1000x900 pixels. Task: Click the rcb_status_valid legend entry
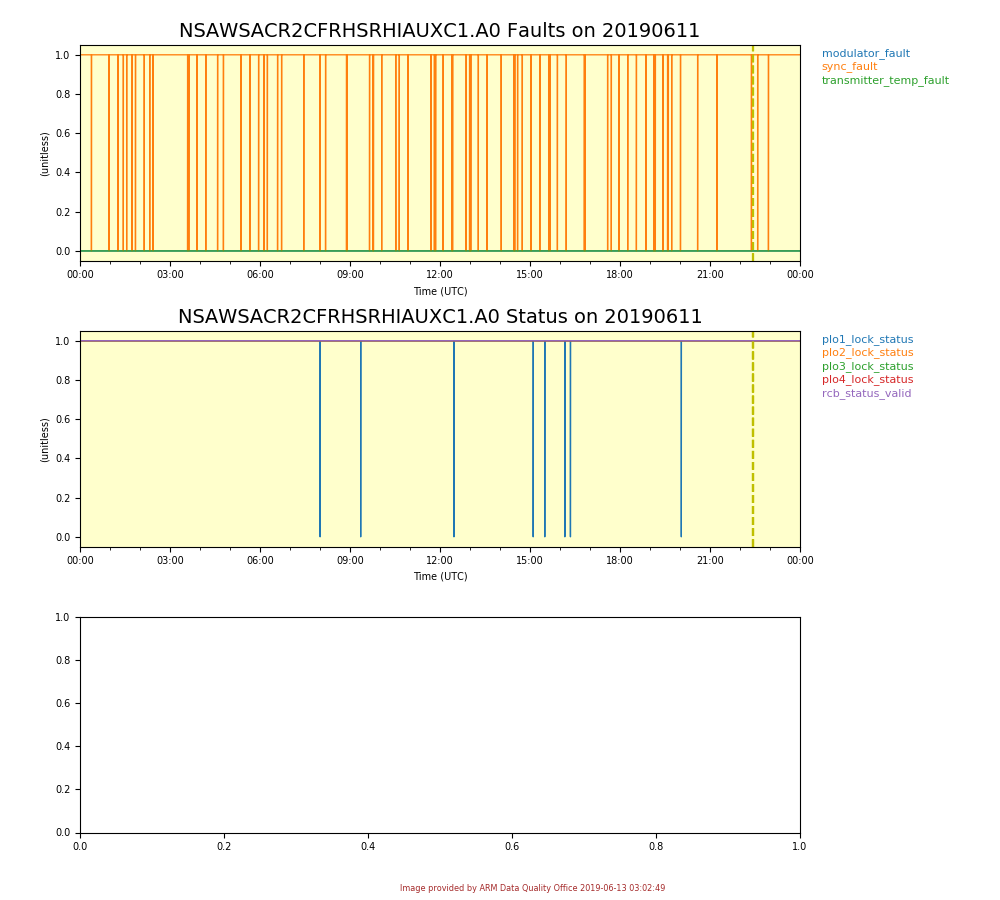tap(866, 393)
